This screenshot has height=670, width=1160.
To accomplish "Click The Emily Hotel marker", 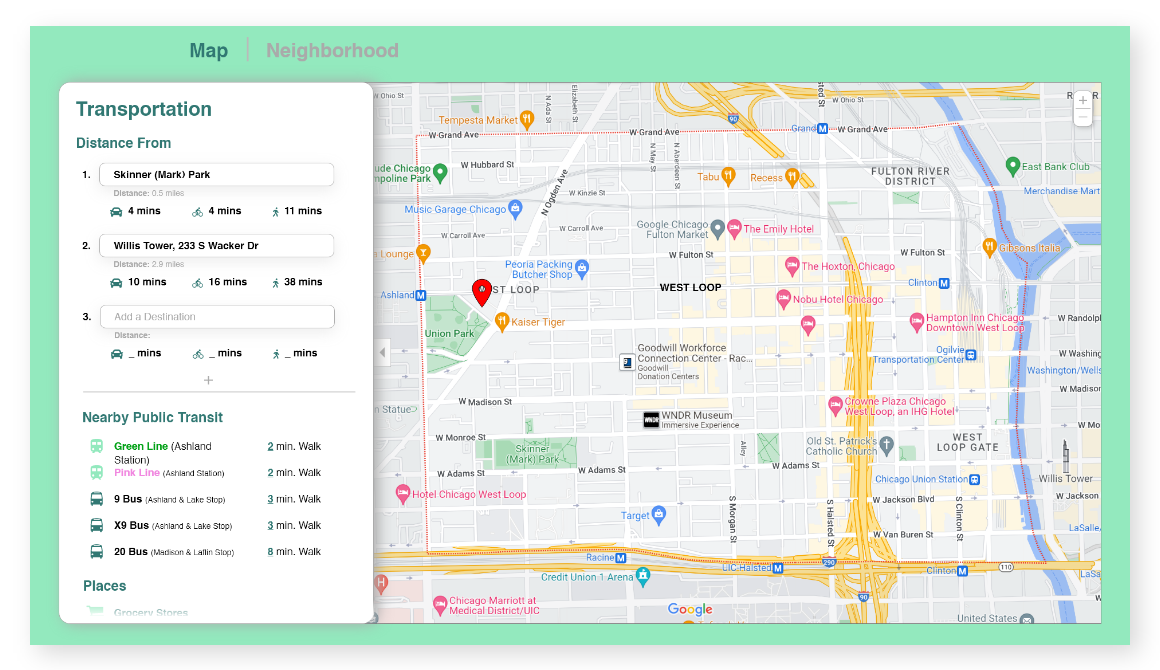I will [734, 229].
